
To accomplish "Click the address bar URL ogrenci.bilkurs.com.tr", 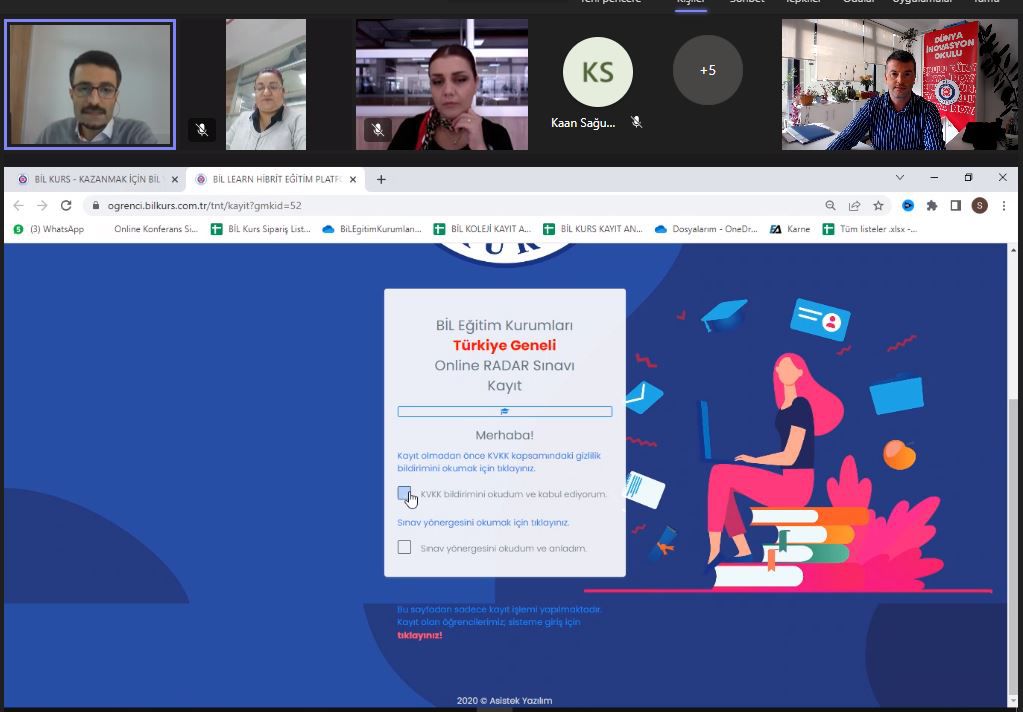I will [204, 206].
